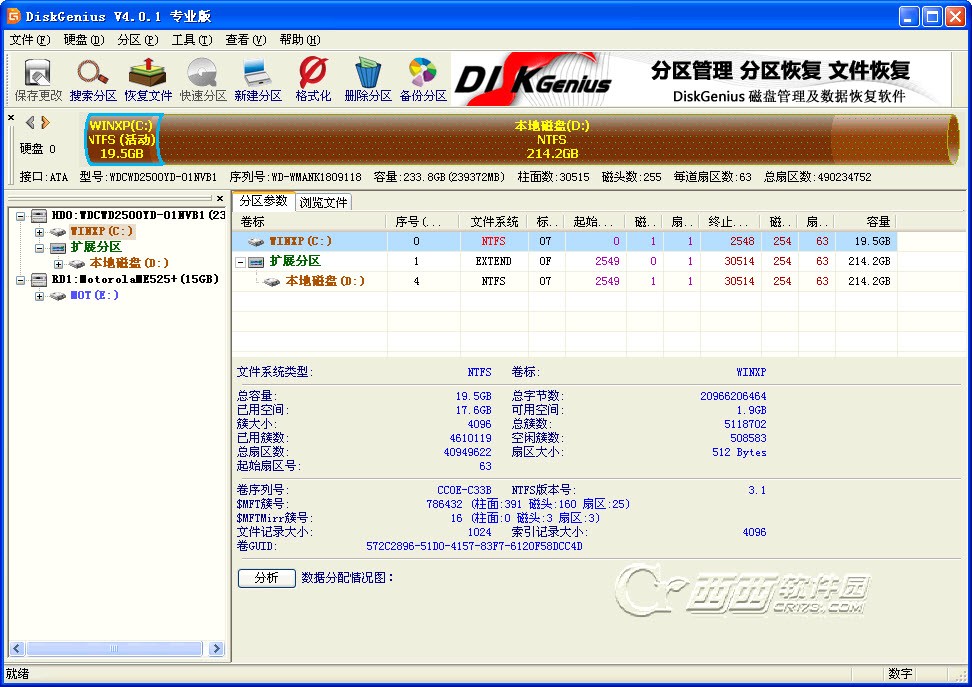
Task: Switch to the 浏览文件 tab
Action: coord(324,202)
